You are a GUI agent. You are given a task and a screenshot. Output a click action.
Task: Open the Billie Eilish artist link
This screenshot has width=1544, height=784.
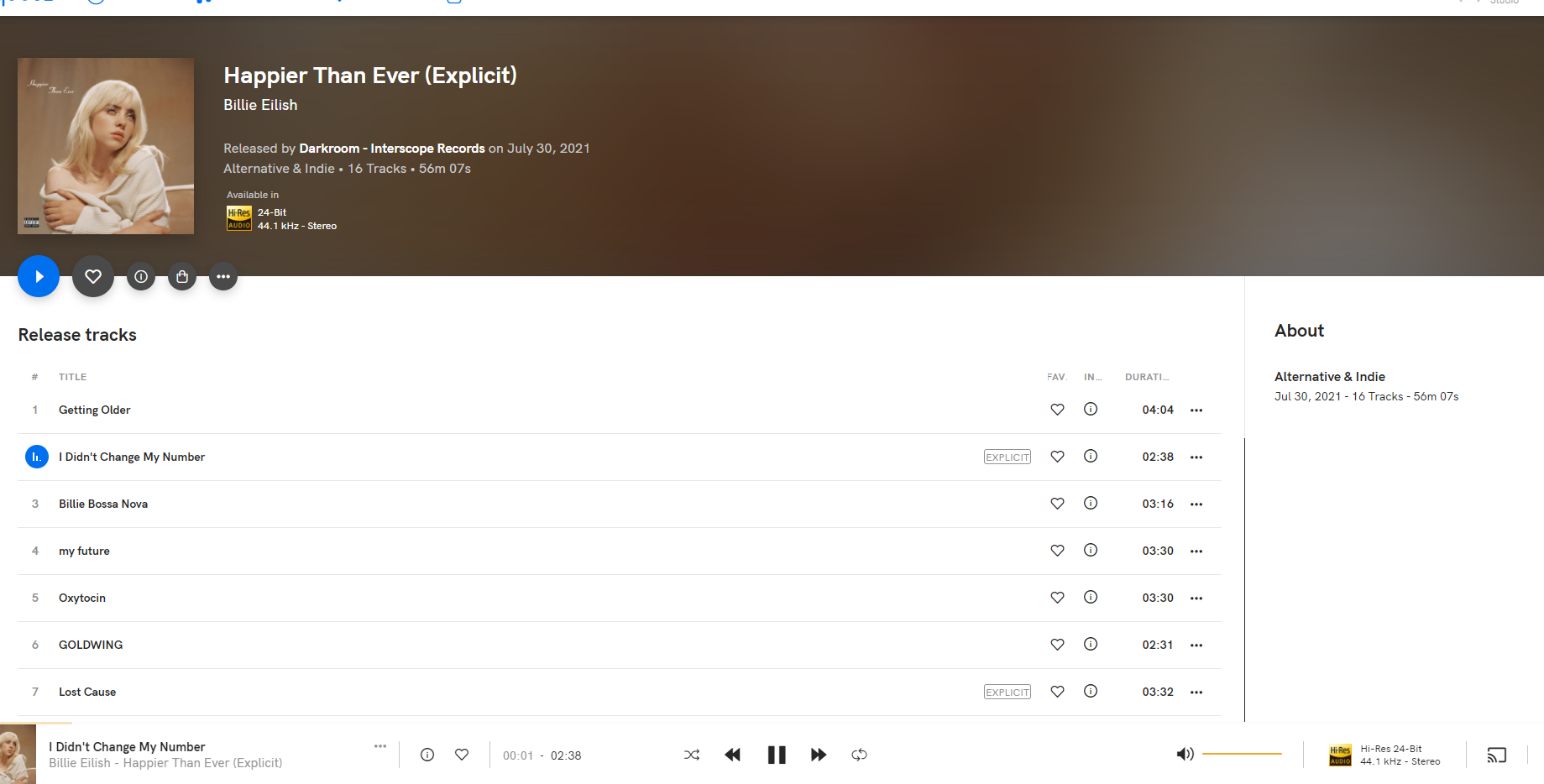coord(260,105)
